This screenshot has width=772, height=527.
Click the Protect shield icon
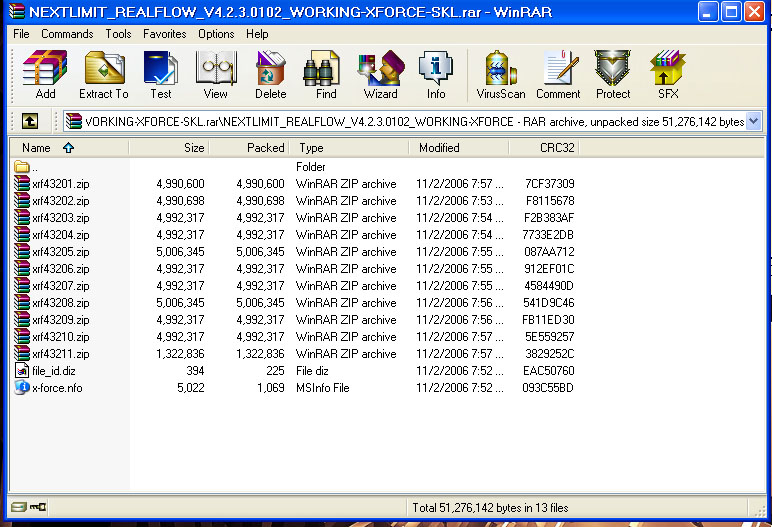point(612,74)
